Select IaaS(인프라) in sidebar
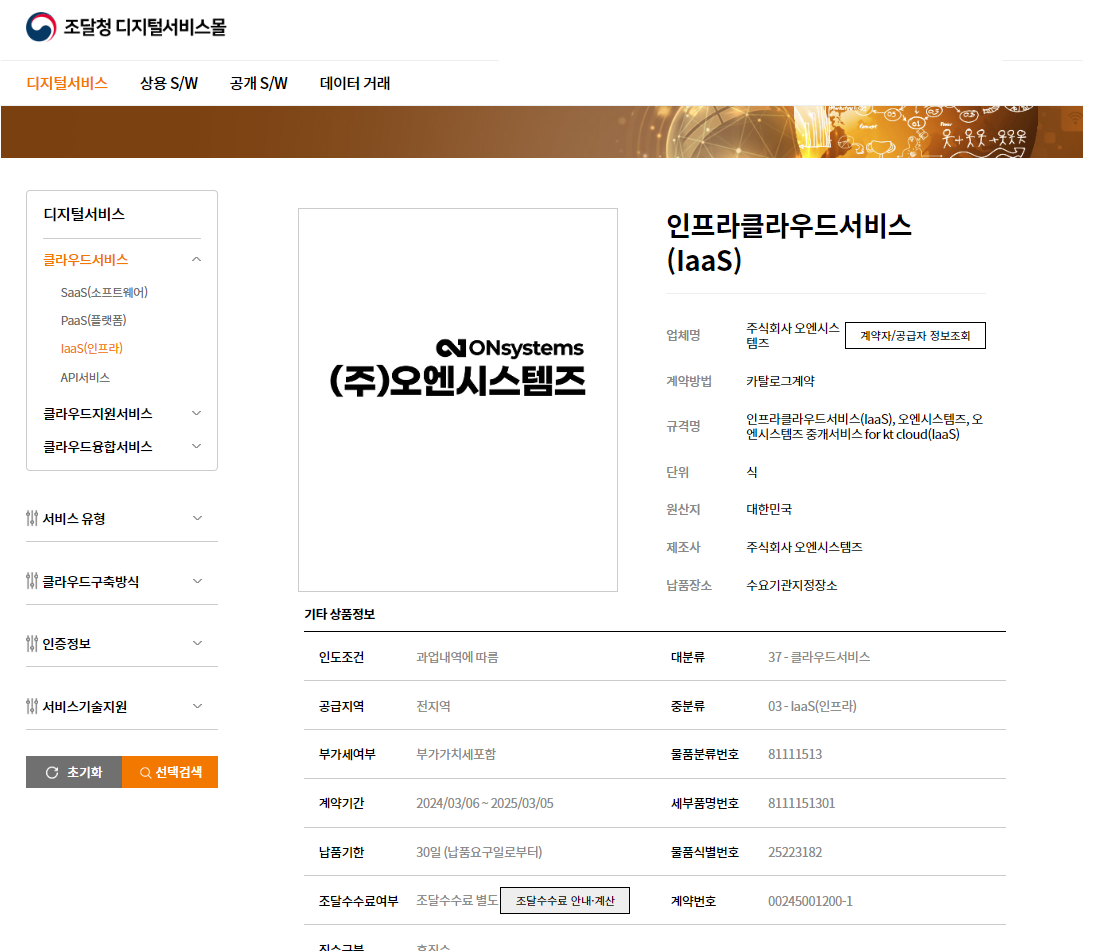 [92, 348]
